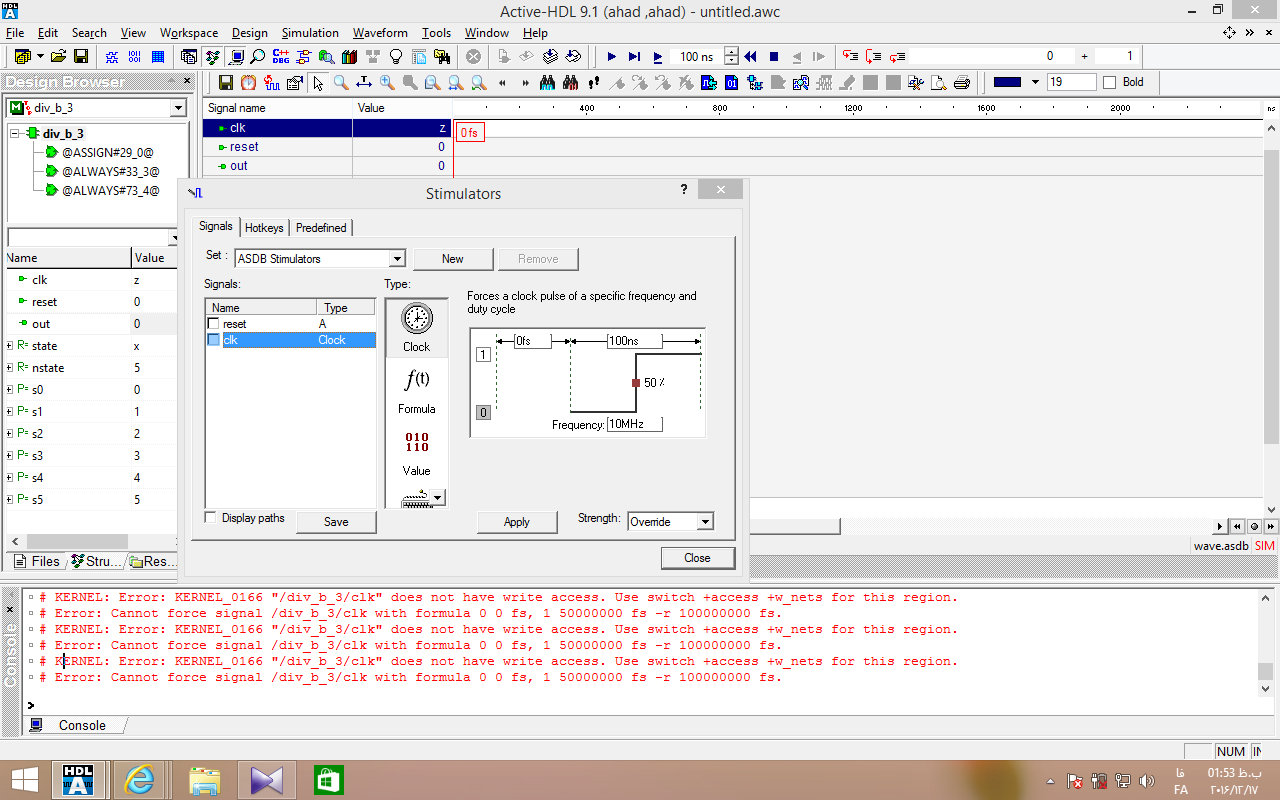
Task: Click waveform save floppy icon
Action: [x=225, y=83]
